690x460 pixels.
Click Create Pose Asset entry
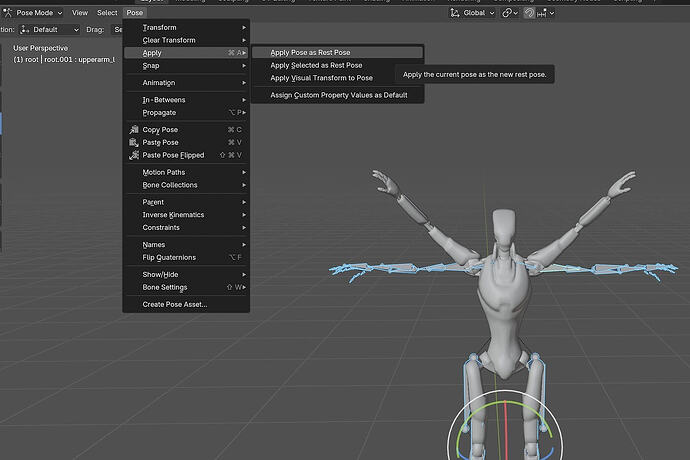(175, 304)
